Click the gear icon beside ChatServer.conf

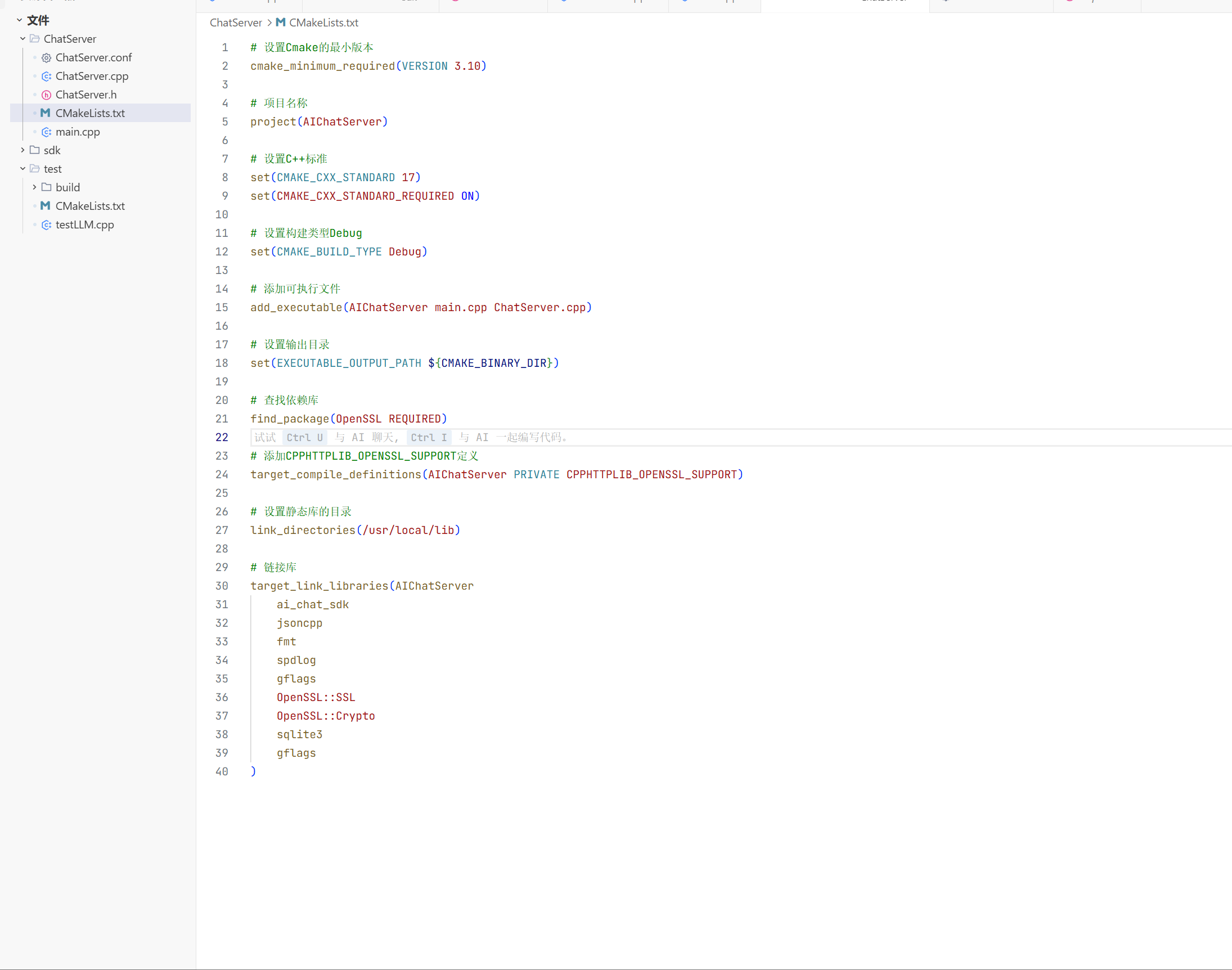(47, 58)
